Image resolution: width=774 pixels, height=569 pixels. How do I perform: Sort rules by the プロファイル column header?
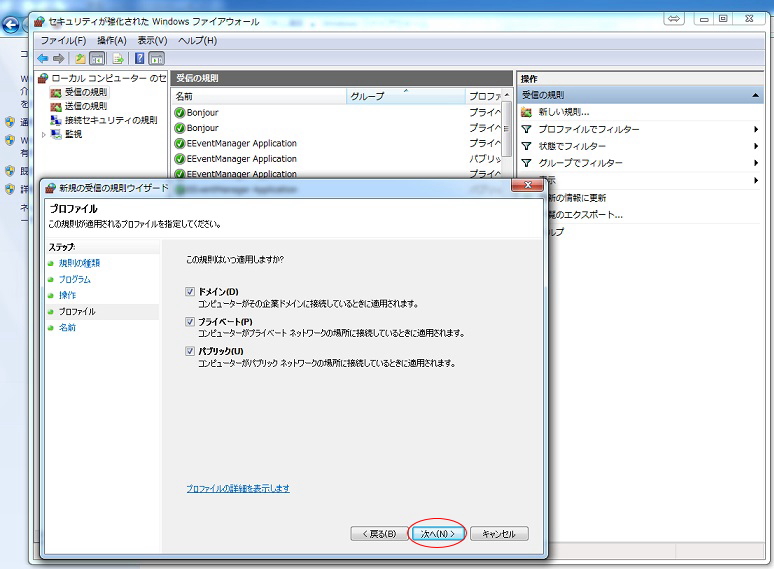[484, 96]
